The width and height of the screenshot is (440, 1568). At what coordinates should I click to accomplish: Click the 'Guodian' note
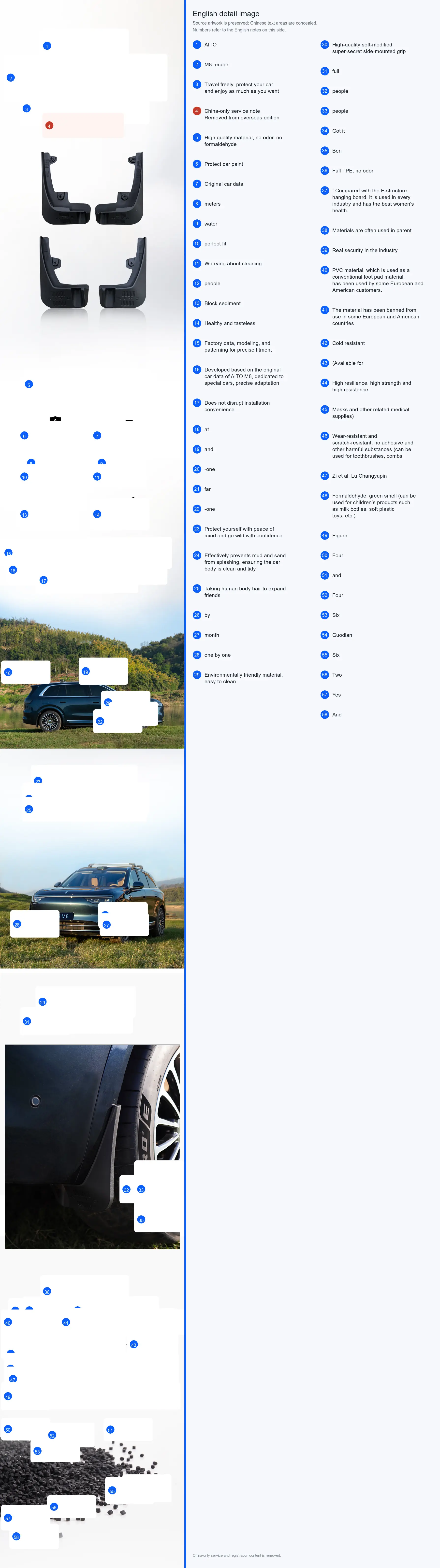coord(342,635)
